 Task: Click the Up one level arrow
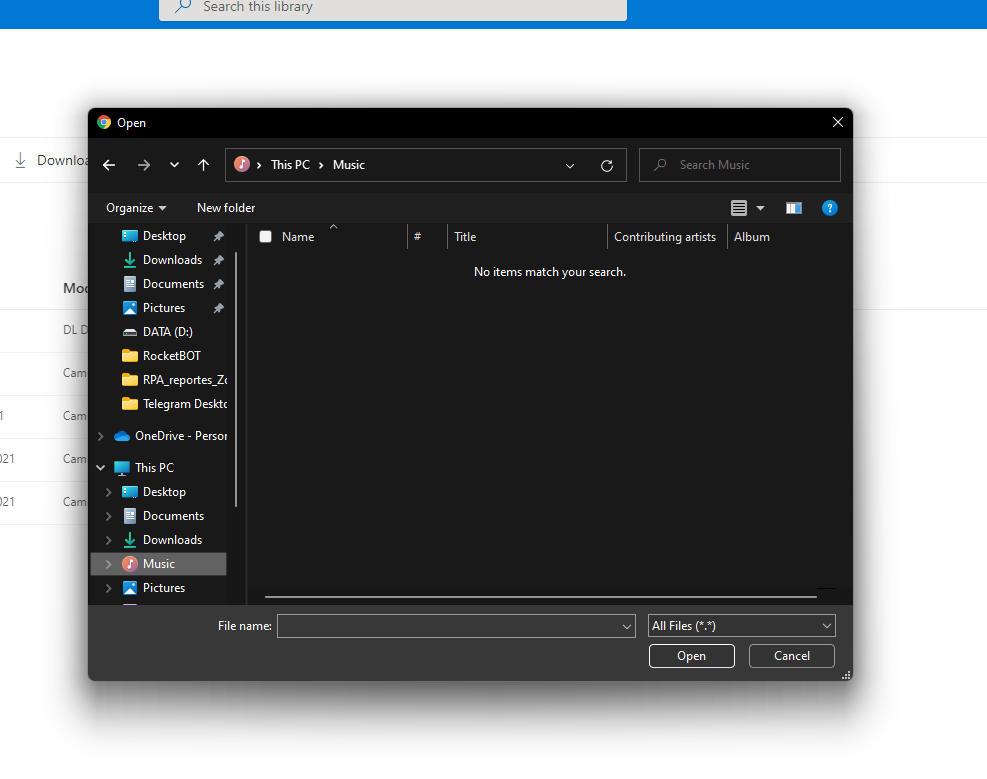(203, 165)
